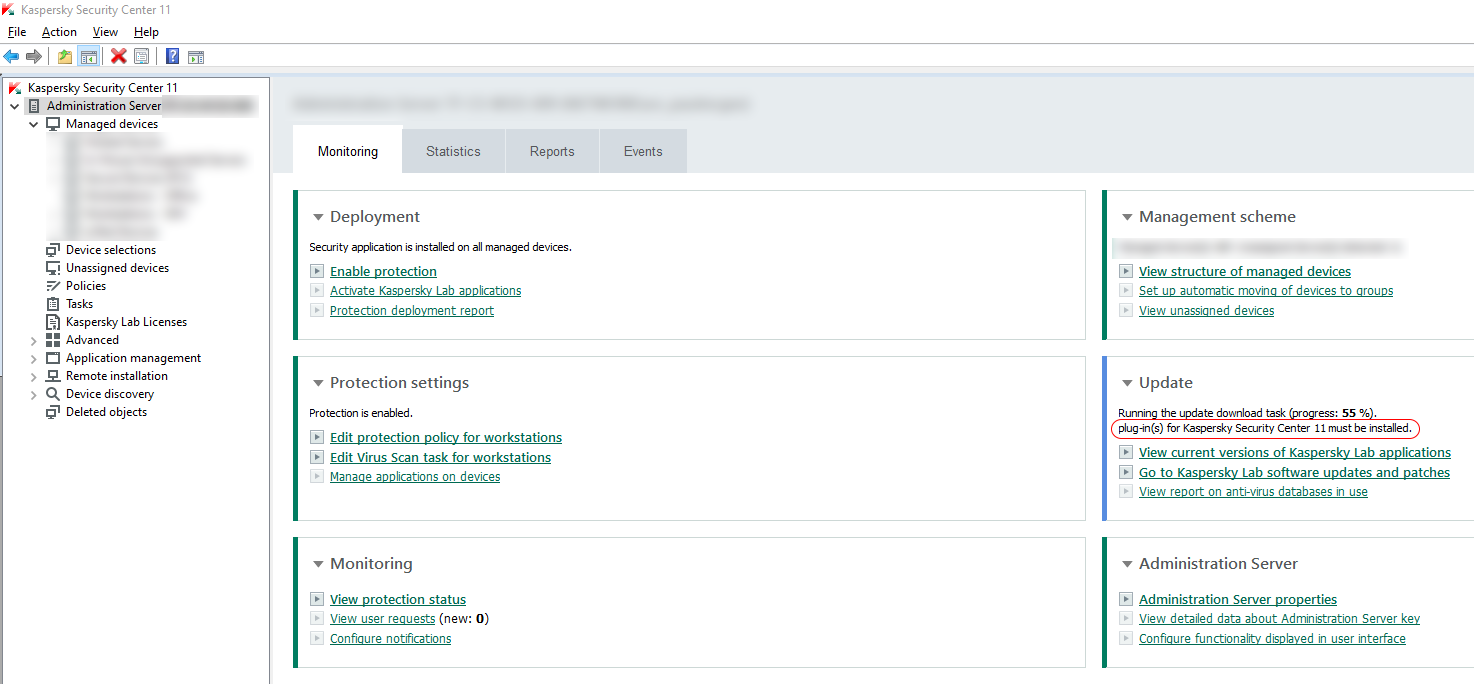1474x684 pixels.
Task: Open Properties from the toolbar icon
Action: (142, 56)
